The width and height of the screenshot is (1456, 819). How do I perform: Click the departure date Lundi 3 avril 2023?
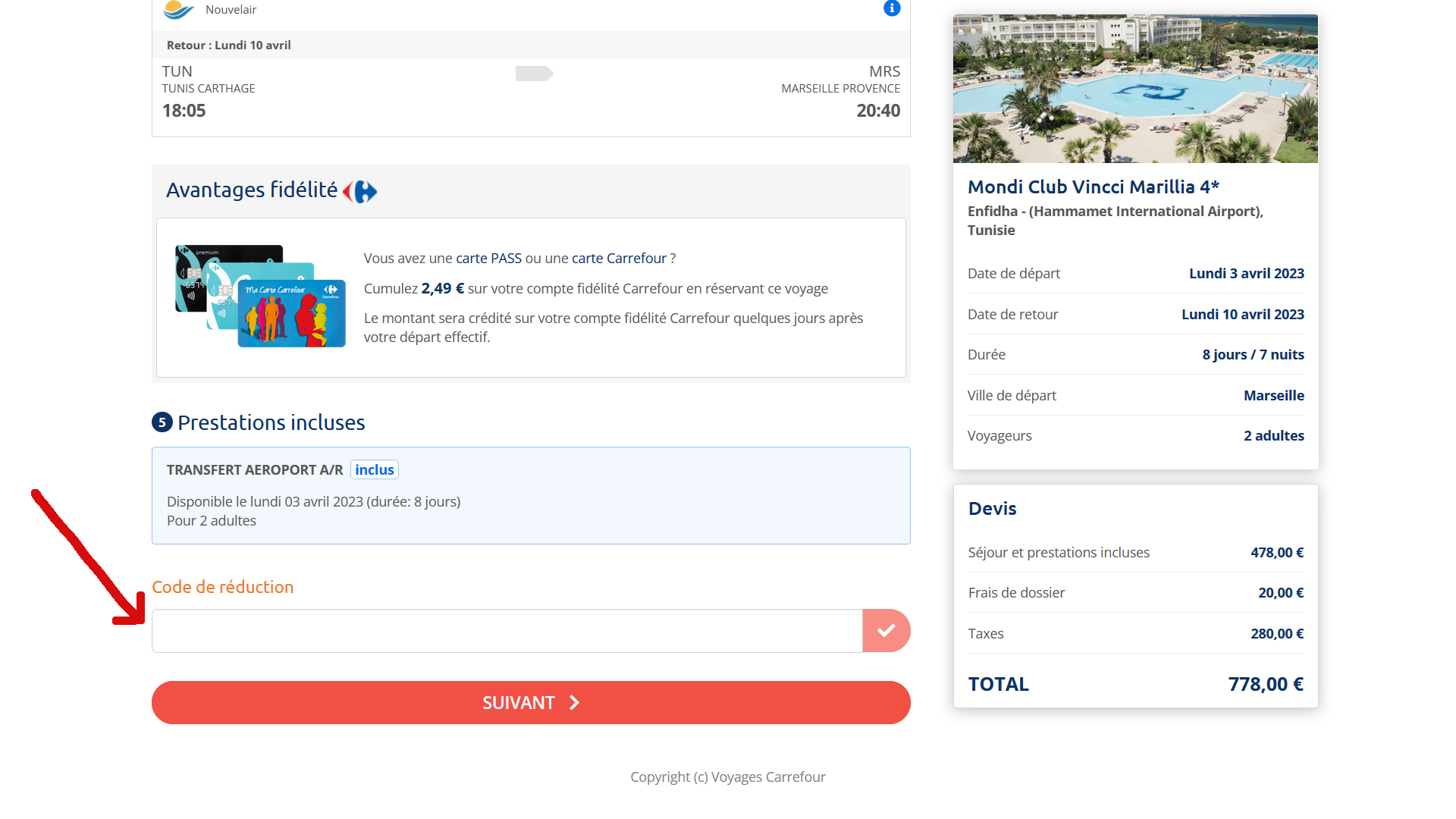(x=1247, y=273)
